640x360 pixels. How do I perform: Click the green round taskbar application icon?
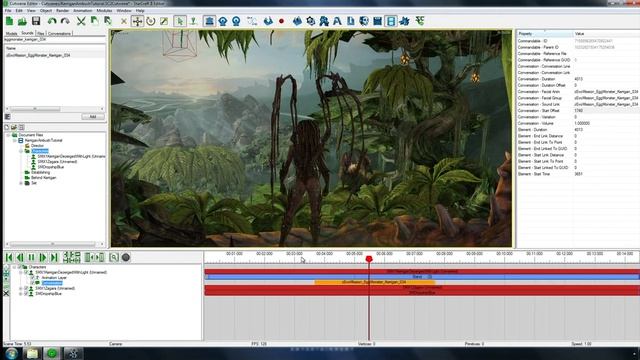(52, 353)
